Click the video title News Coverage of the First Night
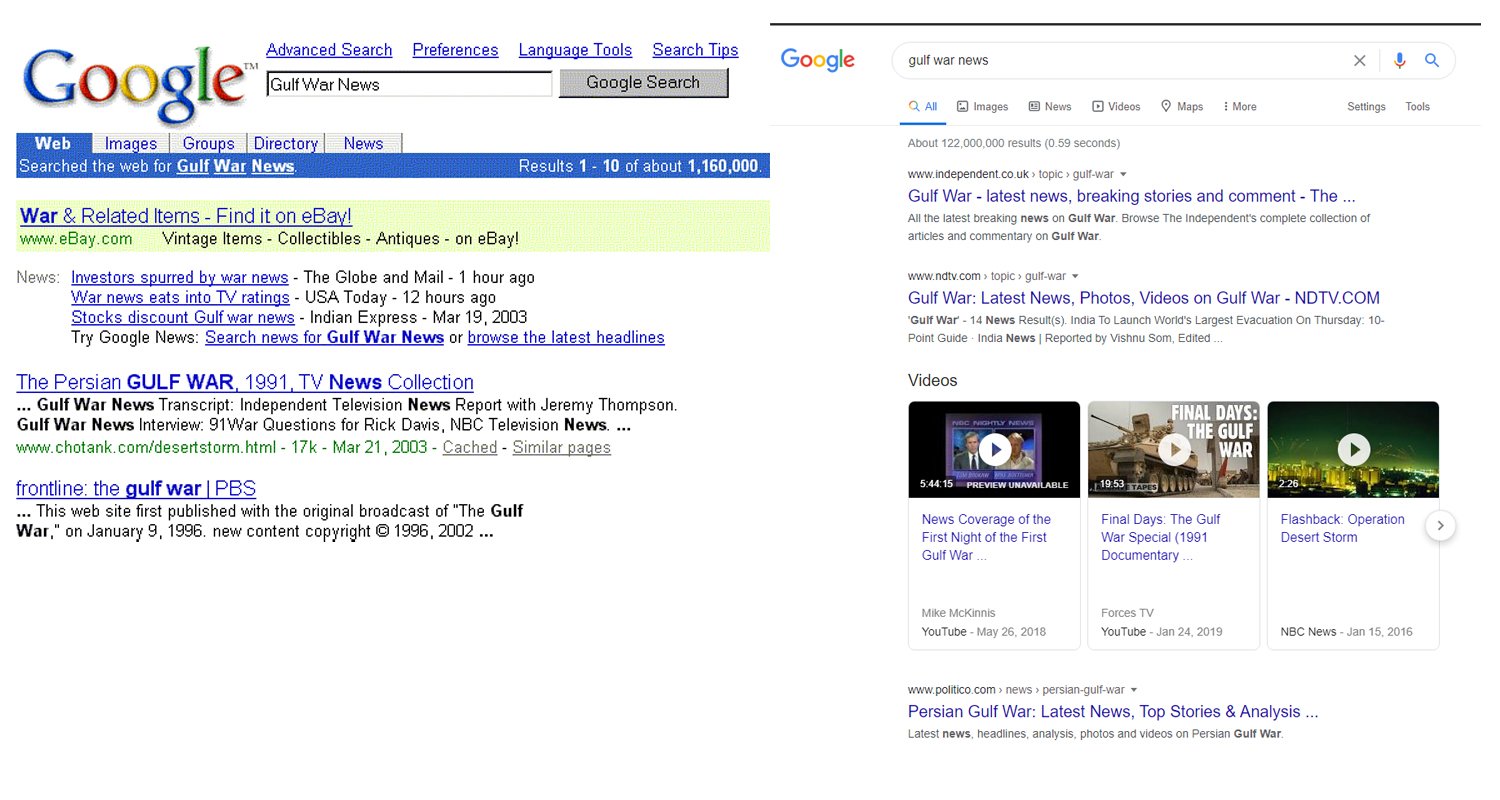The image size is (1500, 800). tap(986, 537)
